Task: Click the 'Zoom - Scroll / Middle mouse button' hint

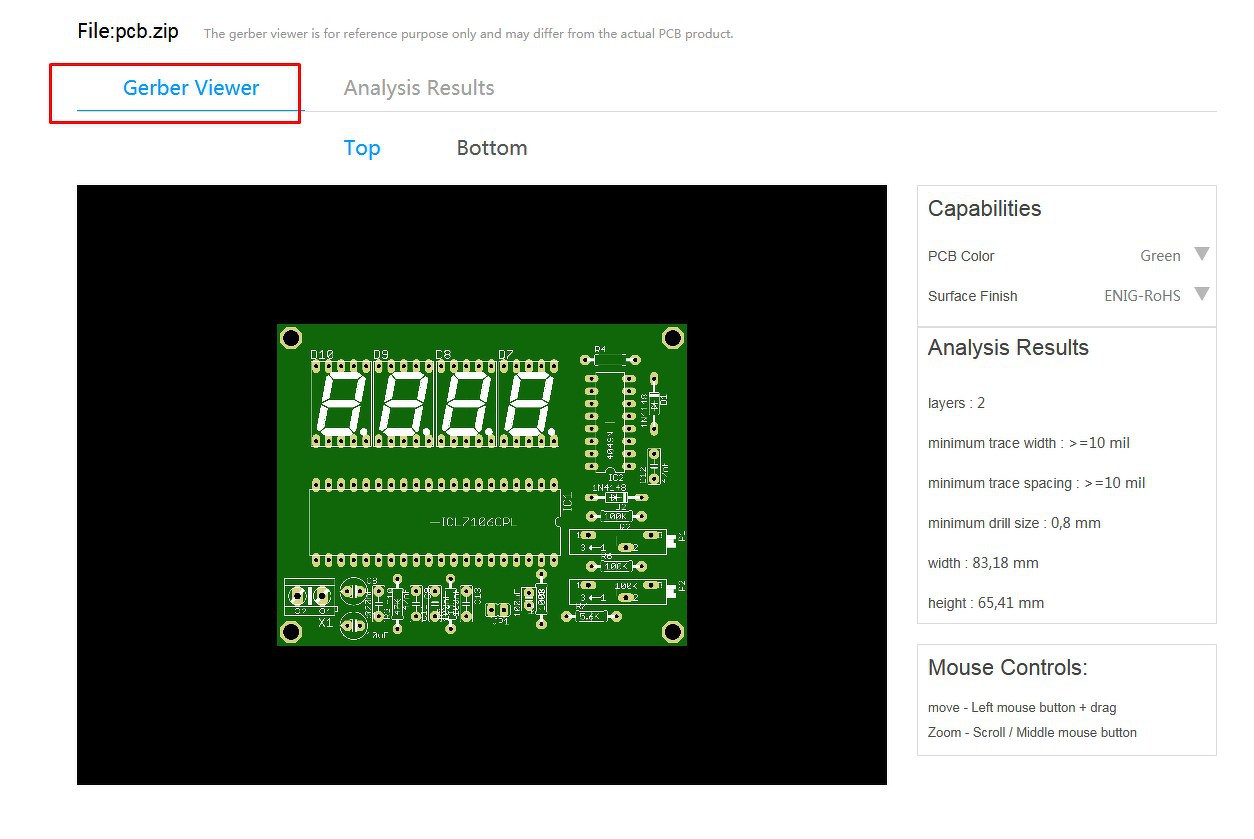Action: (1032, 732)
